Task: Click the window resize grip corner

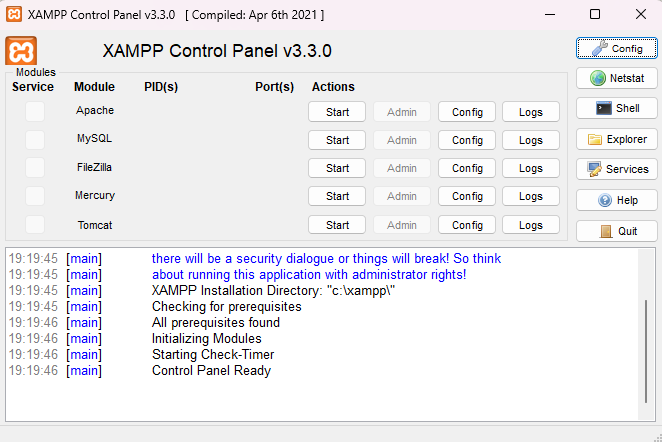Action: click(657, 437)
